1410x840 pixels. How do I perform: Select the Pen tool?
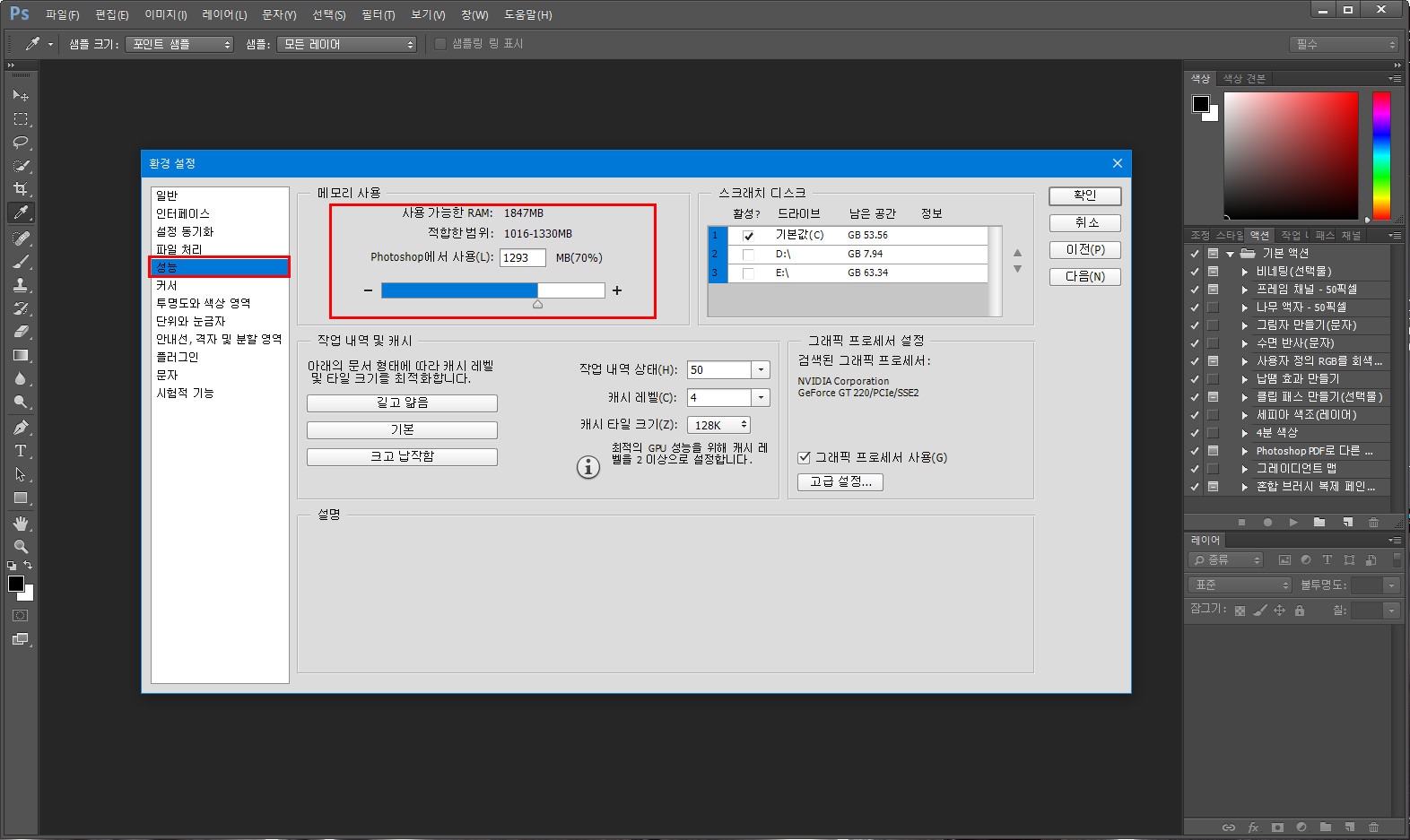pos(21,428)
